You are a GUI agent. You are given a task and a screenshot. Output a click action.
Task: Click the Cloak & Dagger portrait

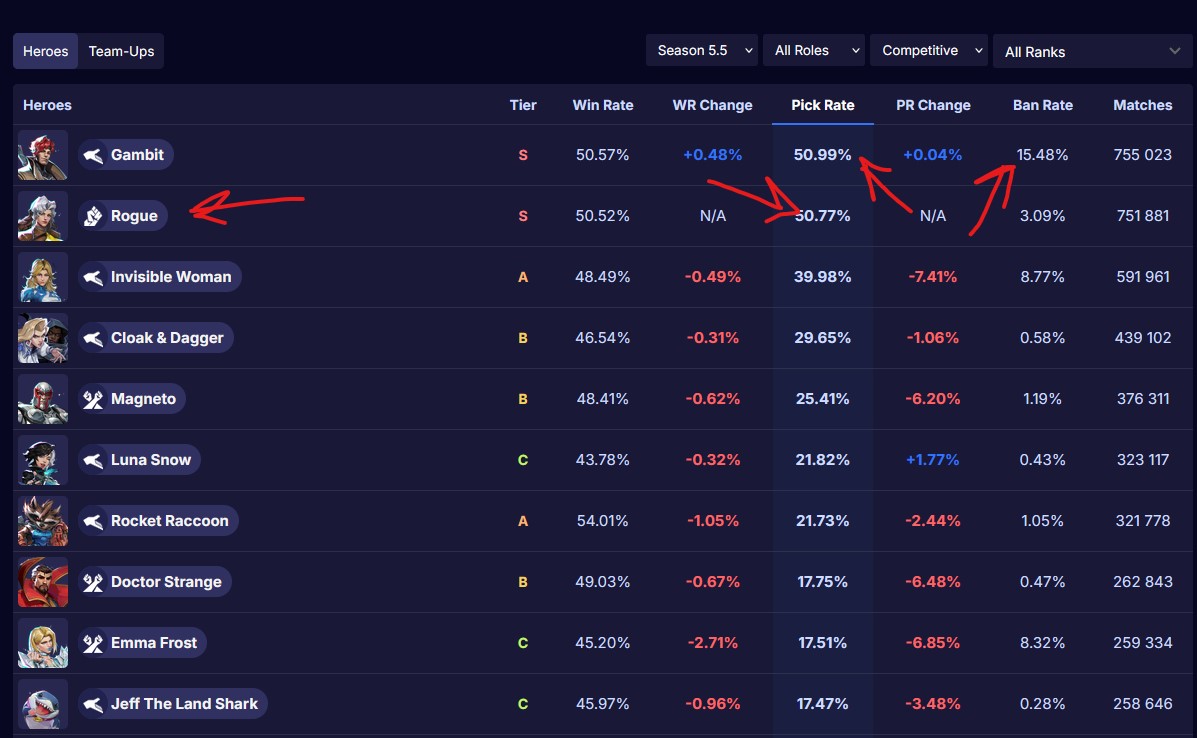[43, 338]
